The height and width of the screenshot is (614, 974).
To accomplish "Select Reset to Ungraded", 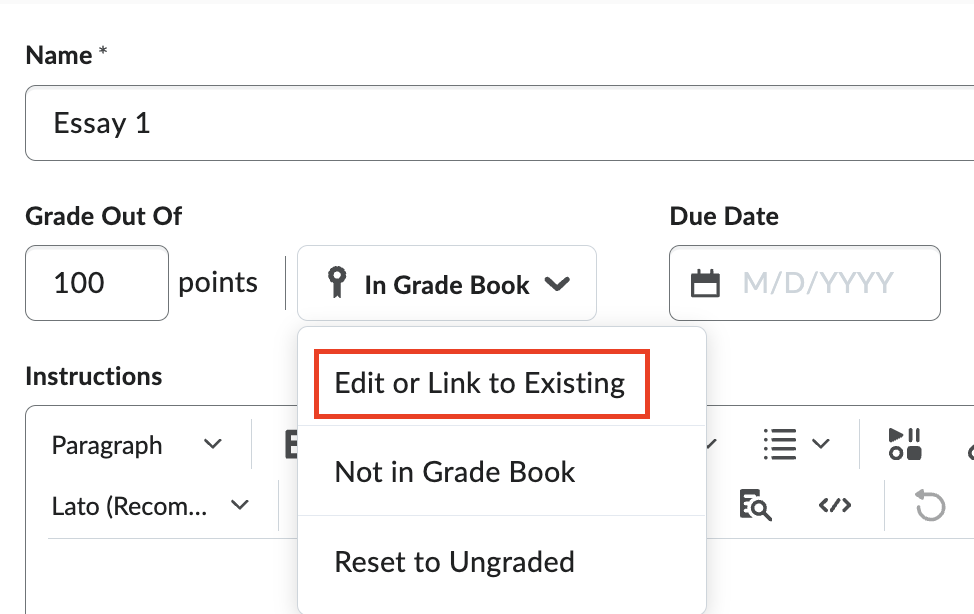I will (x=454, y=561).
